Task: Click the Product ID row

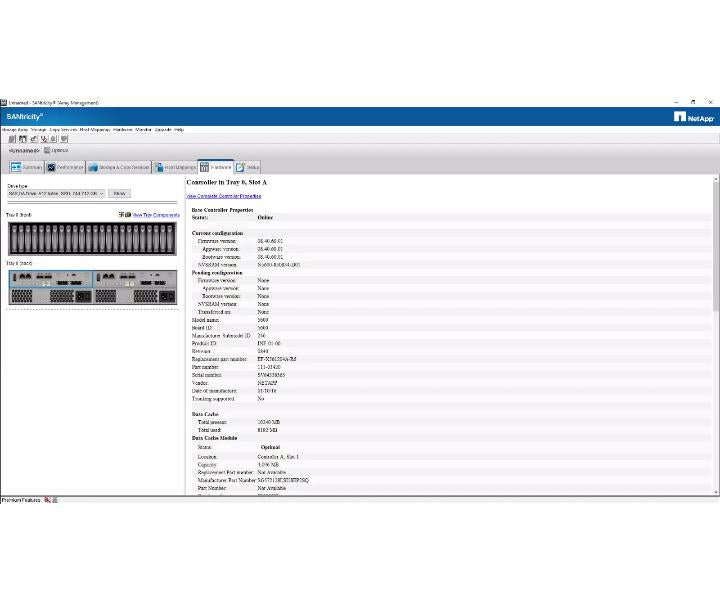Action: pyautogui.click(x=450, y=343)
